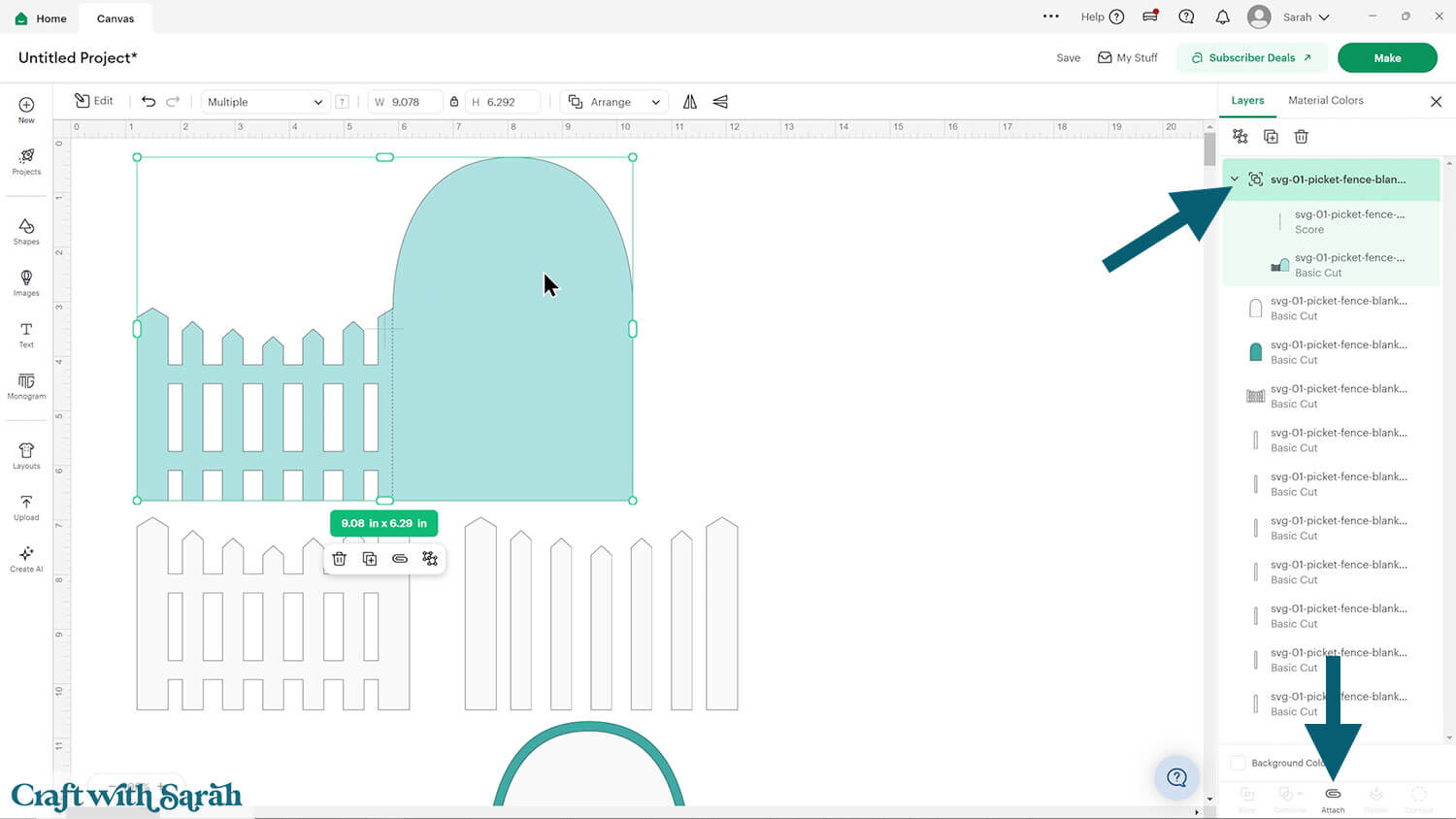Open Create AI tool
Image resolution: width=1456 pixels, height=819 pixels.
[x=26, y=558]
